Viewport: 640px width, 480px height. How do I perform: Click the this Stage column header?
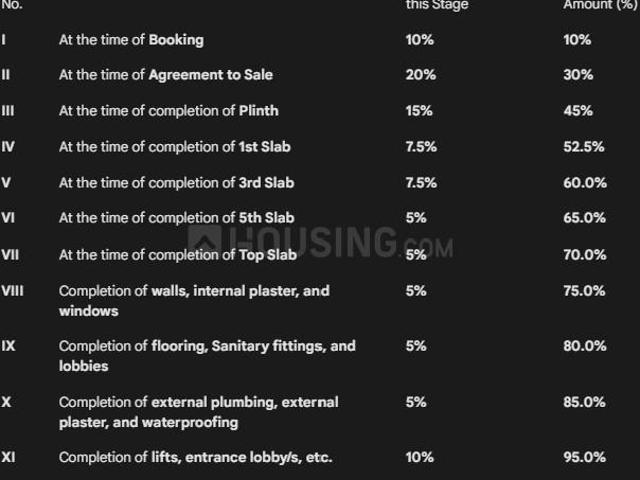(x=437, y=6)
